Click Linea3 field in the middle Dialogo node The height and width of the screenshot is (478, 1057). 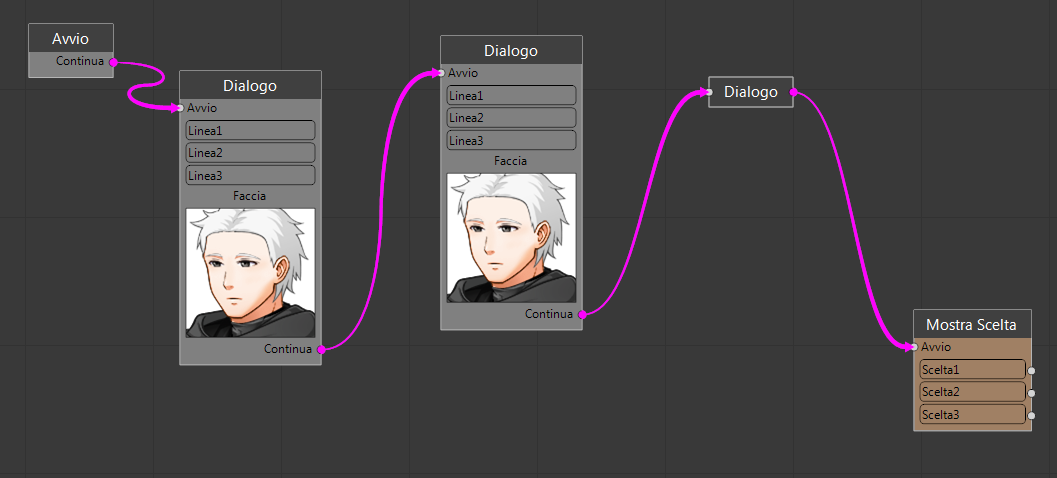(511, 140)
